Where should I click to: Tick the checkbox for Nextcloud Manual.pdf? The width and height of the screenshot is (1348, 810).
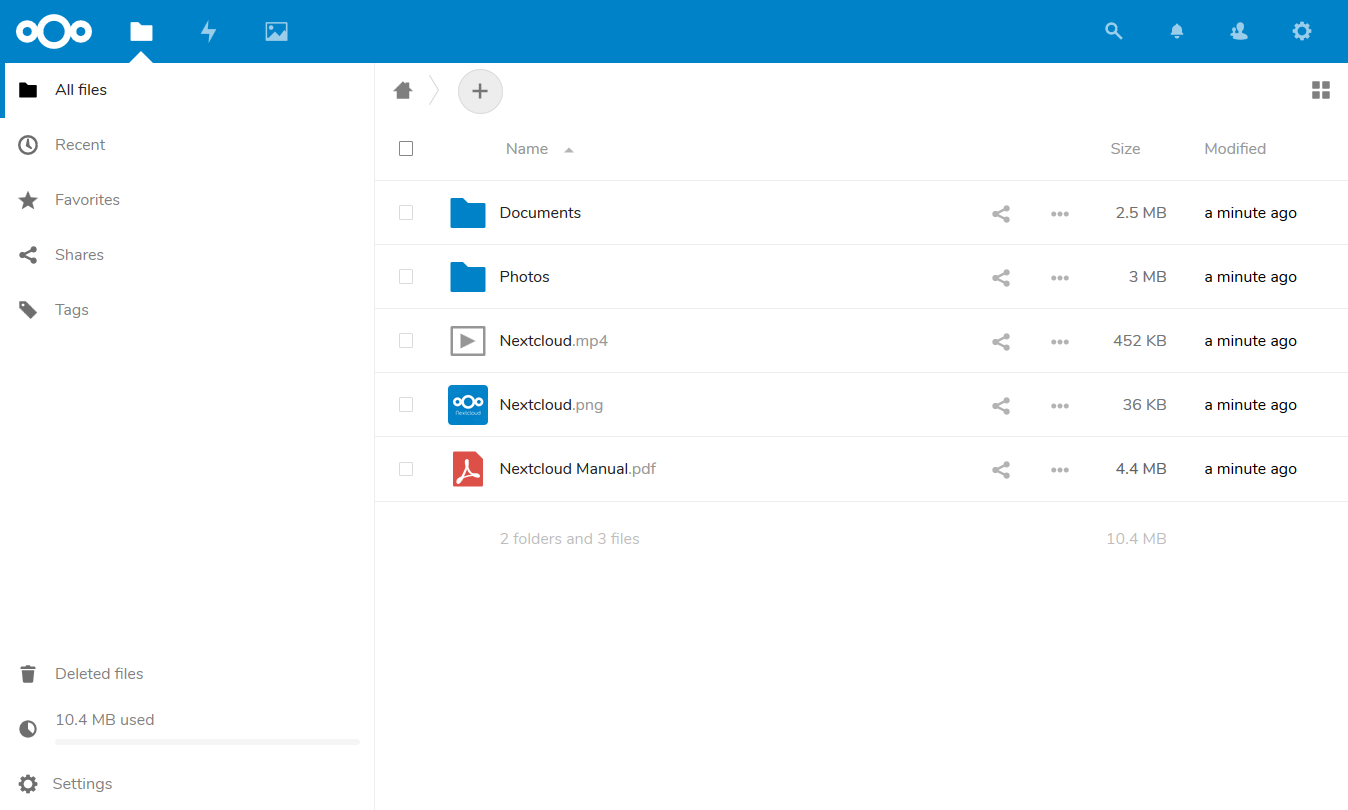406,469
